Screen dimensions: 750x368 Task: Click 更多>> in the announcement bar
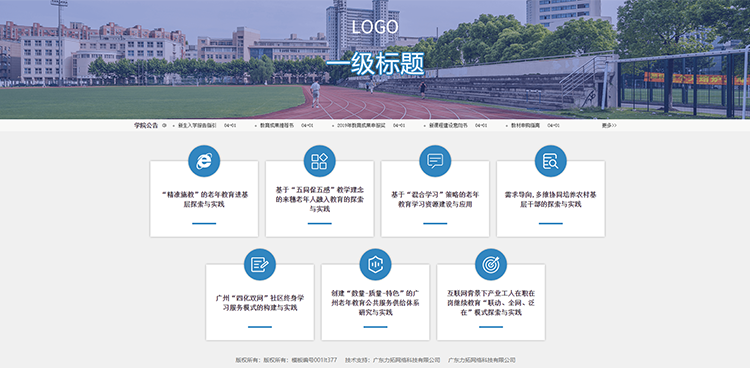(x=609, y=125)
